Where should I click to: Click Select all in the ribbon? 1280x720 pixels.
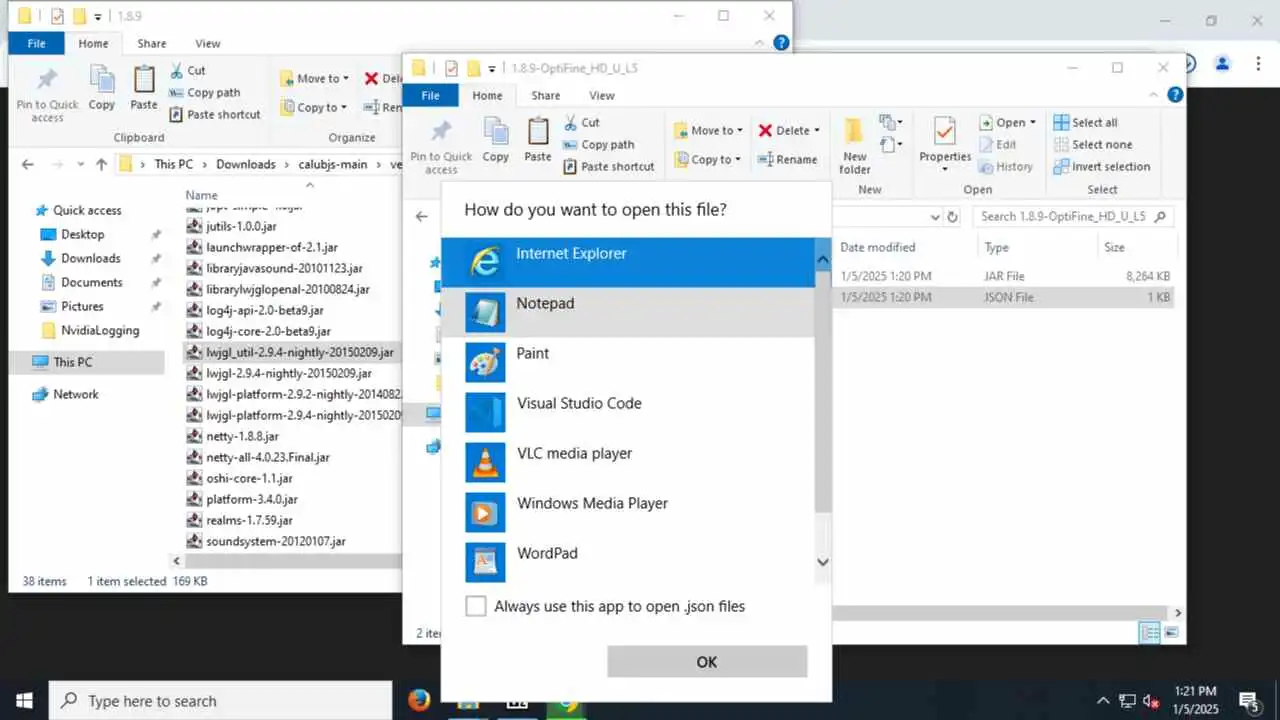pos(1085,122)
